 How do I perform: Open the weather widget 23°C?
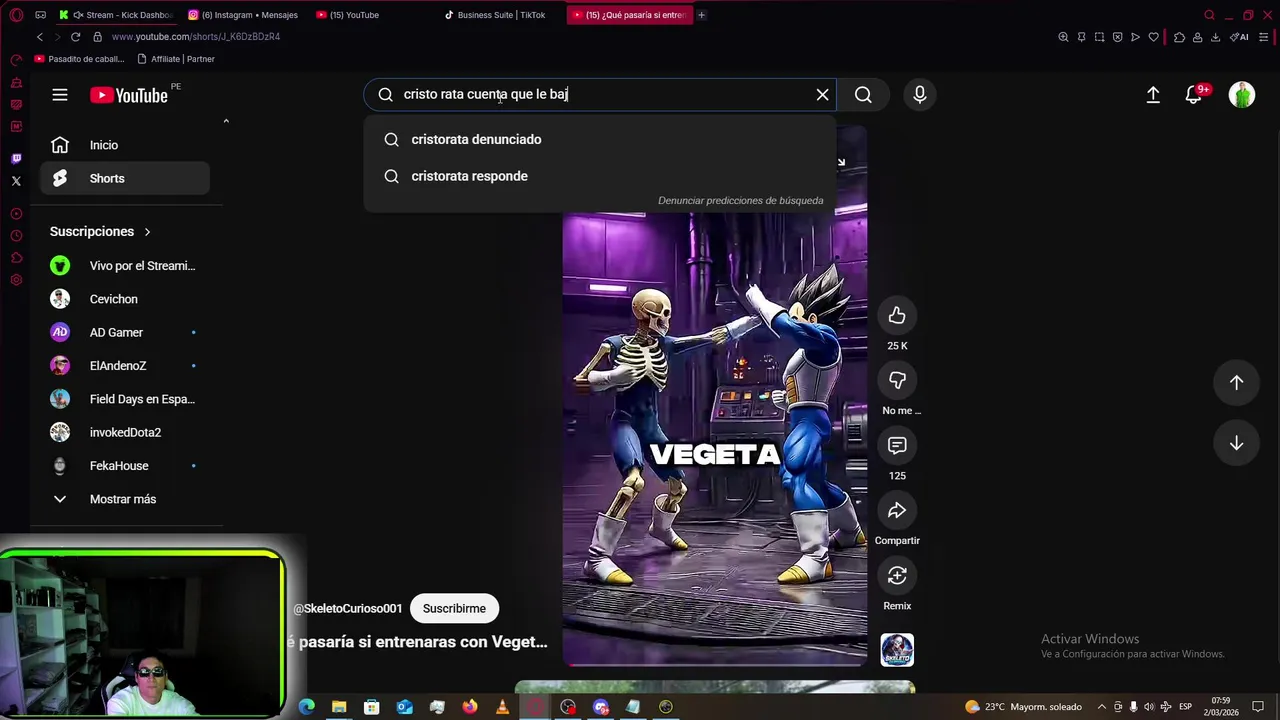coord(1023,707)
